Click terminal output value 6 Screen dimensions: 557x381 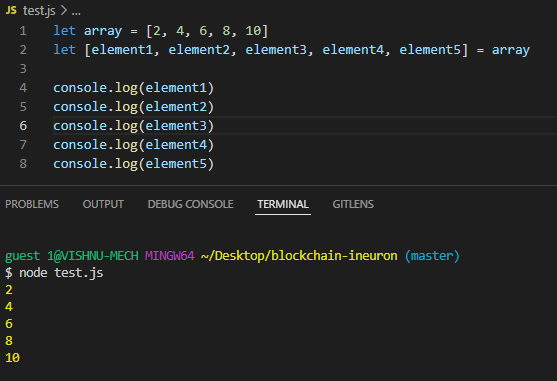pyautogui.click(x=9, y=324)
